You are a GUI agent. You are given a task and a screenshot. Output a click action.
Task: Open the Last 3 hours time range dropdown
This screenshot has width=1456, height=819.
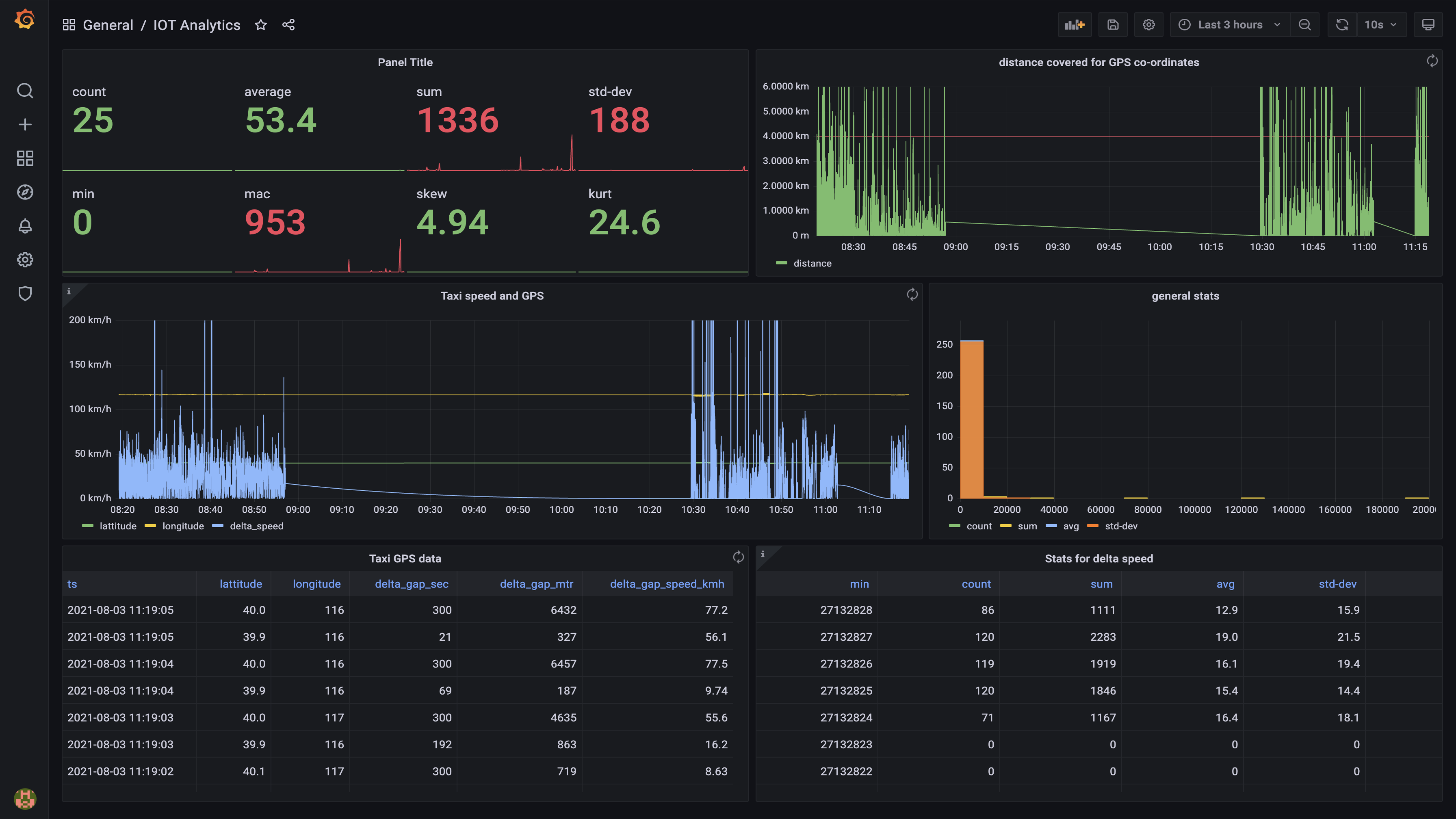[1229, 24]
